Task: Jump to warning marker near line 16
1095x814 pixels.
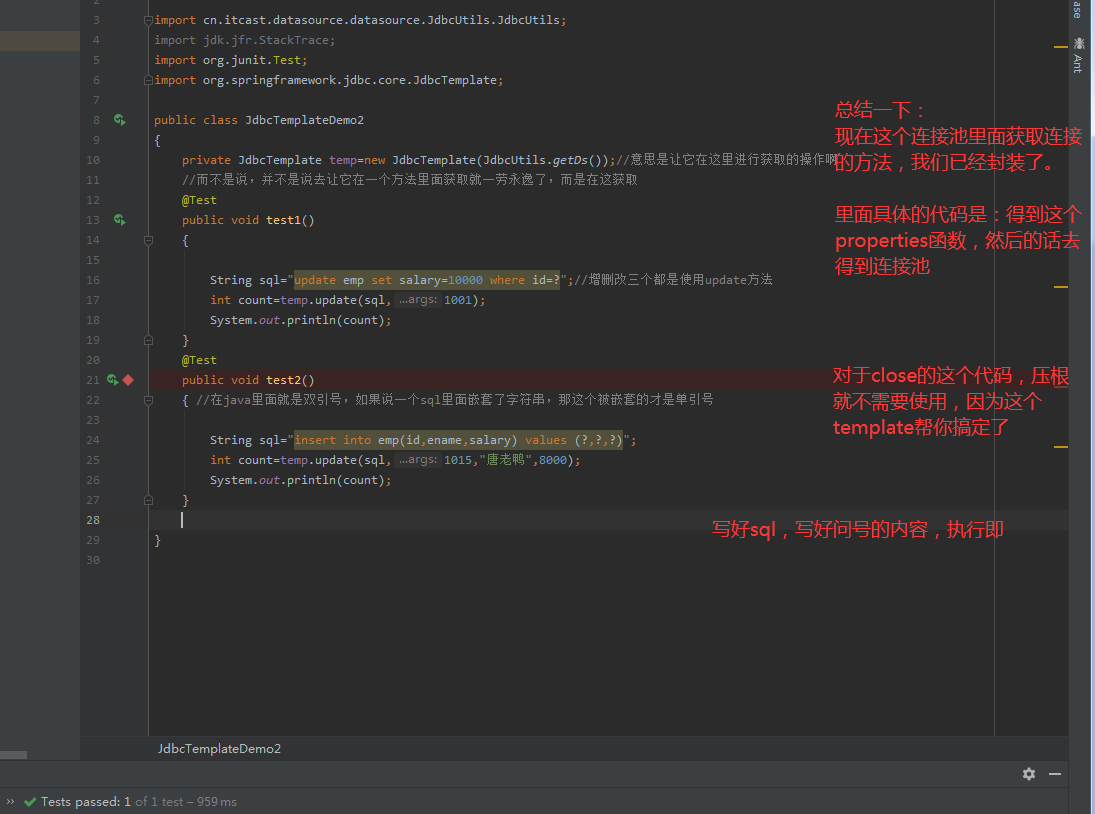Action: tap(1061, 287)
